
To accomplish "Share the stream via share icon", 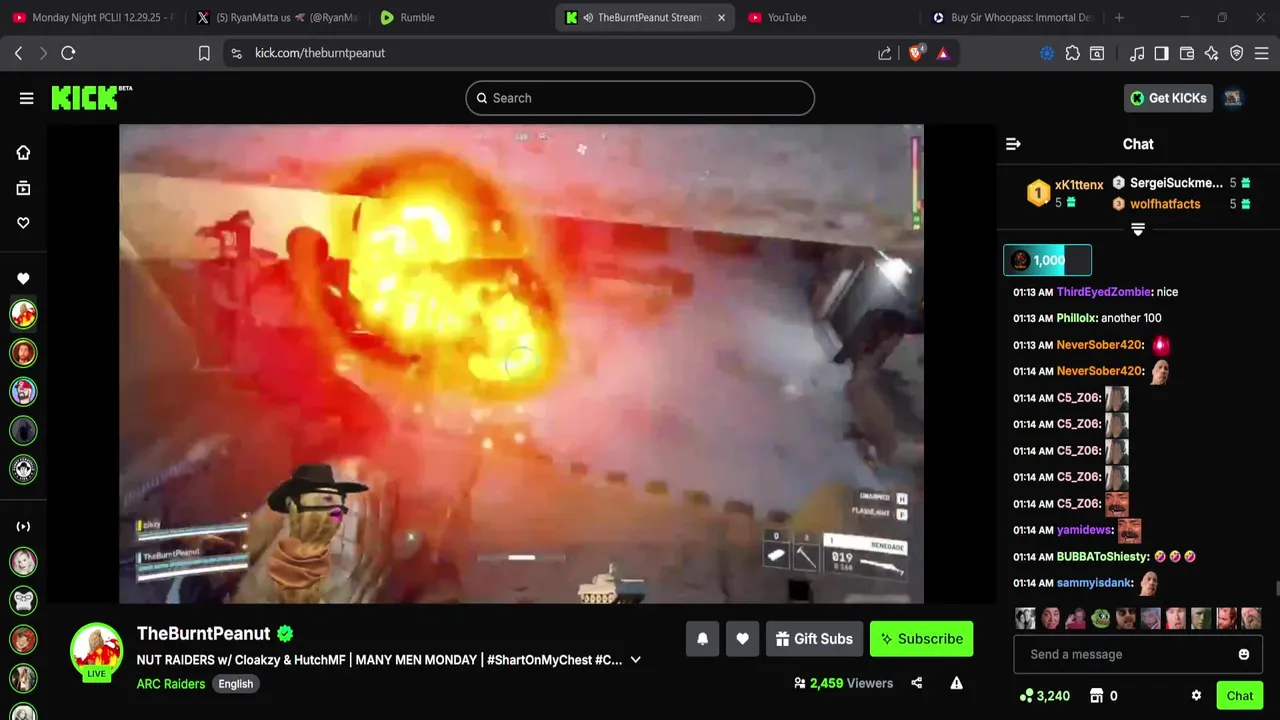I will pyautogui.click(x=917, y=683).
